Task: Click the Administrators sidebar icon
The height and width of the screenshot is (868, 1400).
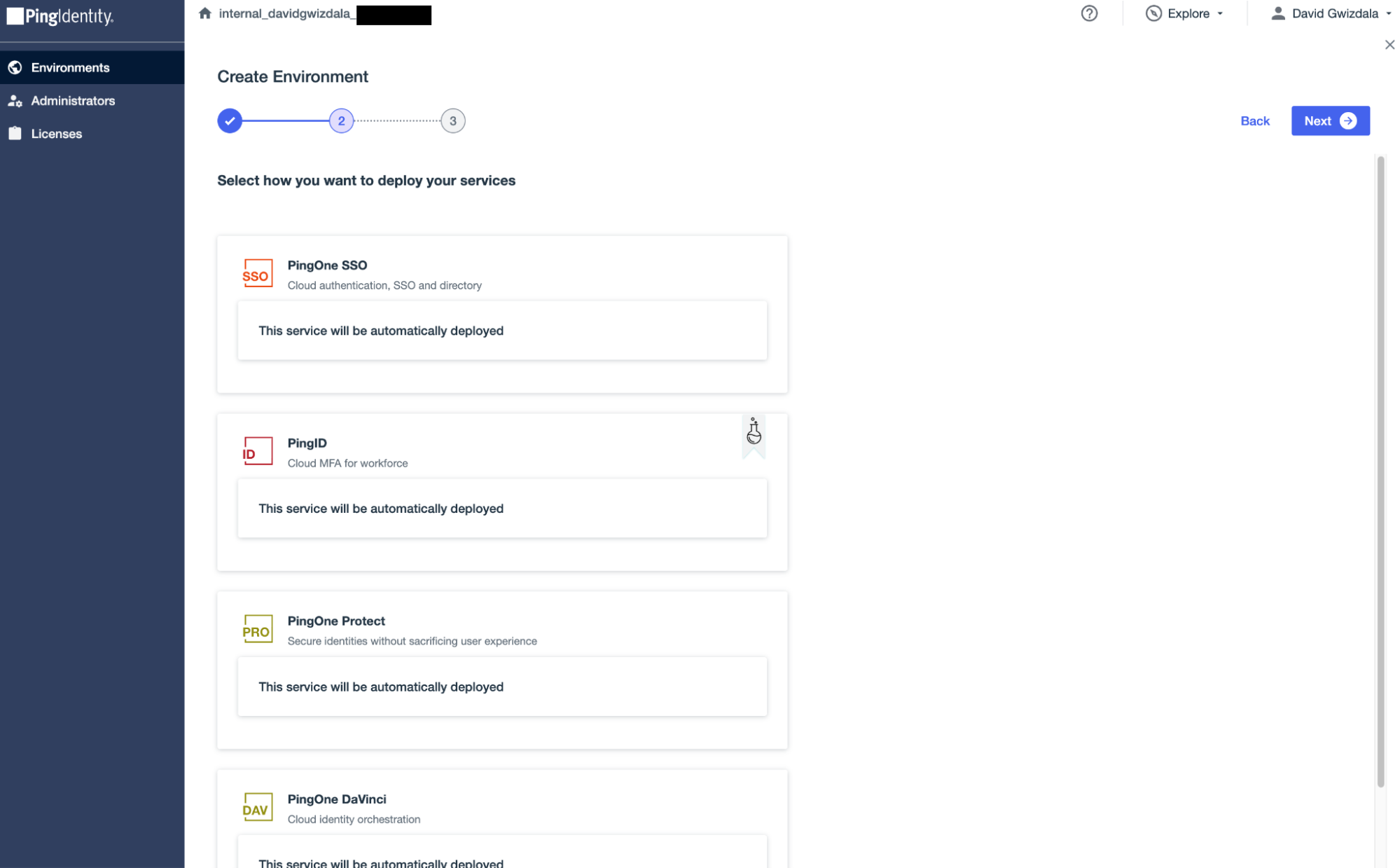Action: (16, 100)
